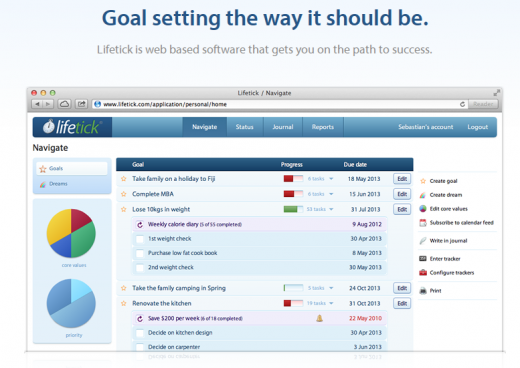
Task: Mark Decide on kitchen design as done
Action: [140, 333]
